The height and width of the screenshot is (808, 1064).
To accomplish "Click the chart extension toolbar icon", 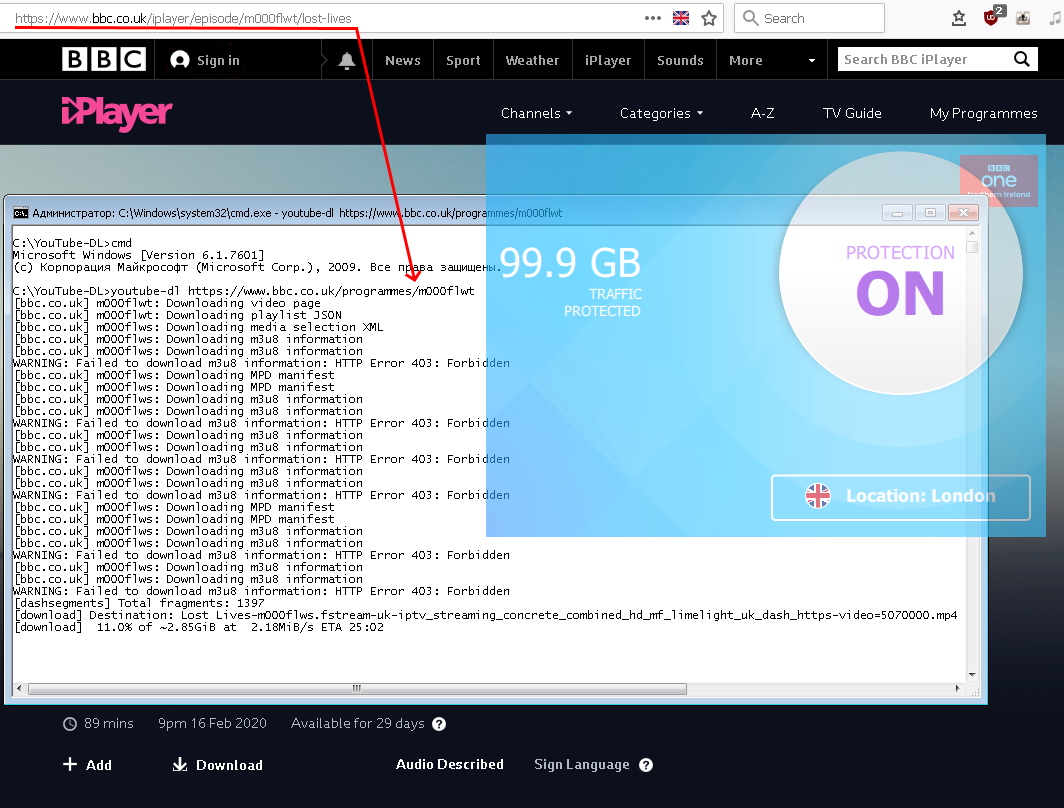I will (x=1023, y=18).
